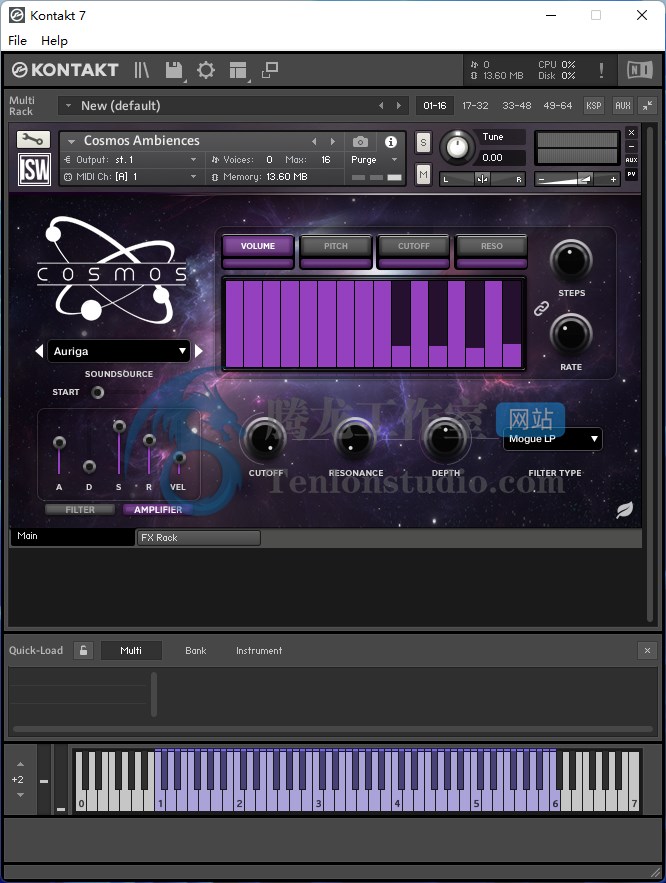Open Kontakt options gear icon
The width and height of the screenshot is (666, 883).
tap(205, 70)
